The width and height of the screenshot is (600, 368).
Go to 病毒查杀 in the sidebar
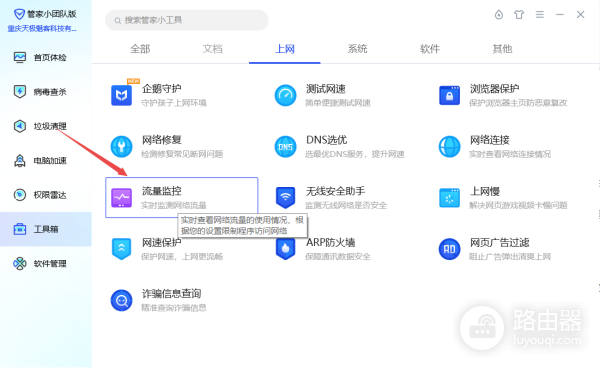coord(50,92)
